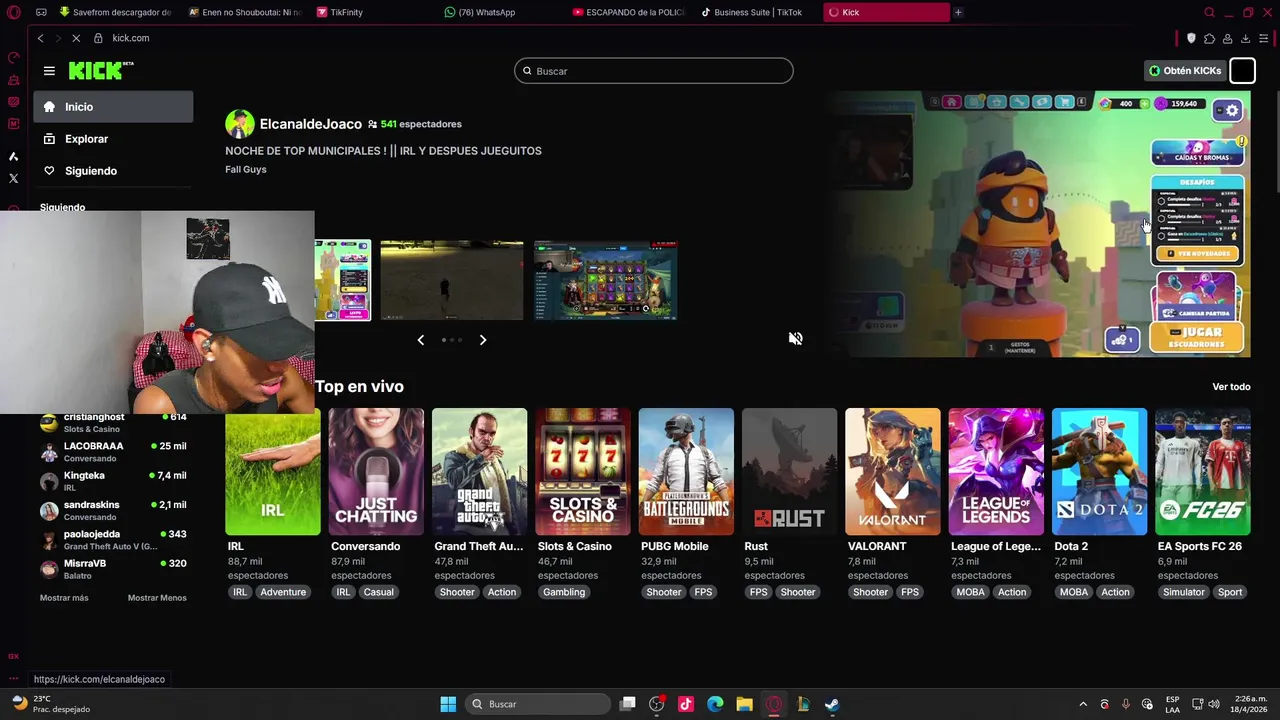1280x720 pixels.
Task: Open the Rust category card
Action: point(790,472)
